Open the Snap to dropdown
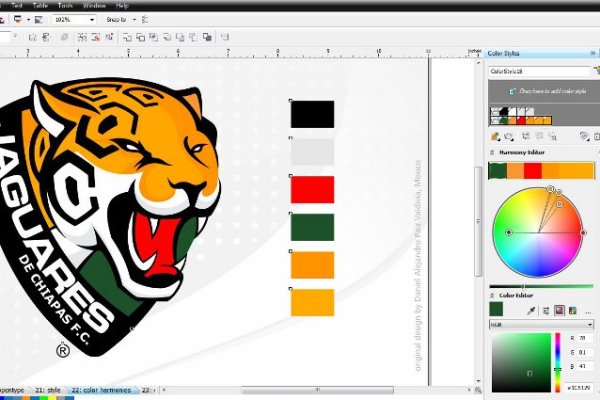Screen dimensions: 600x400 tap(134, 20)
